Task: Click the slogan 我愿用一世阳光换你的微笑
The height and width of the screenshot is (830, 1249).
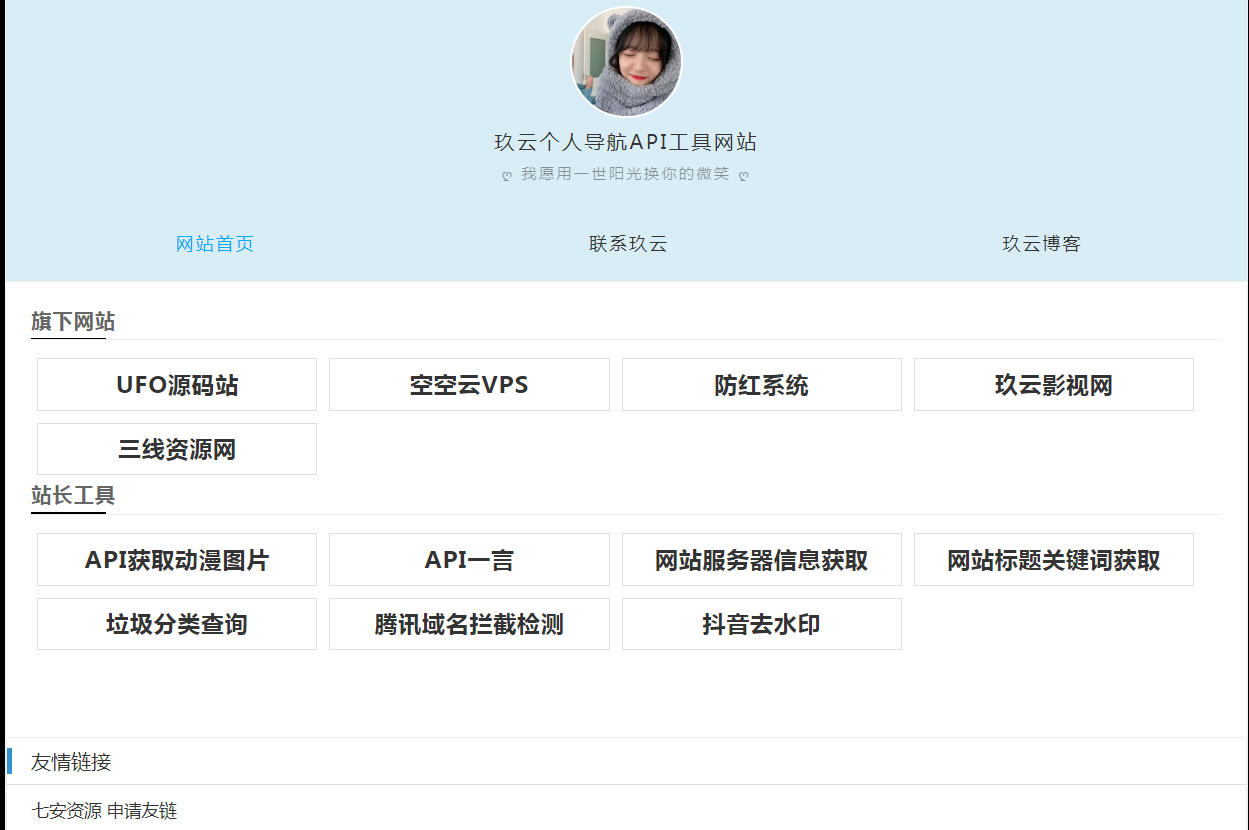Action: [x=625, y=174]
